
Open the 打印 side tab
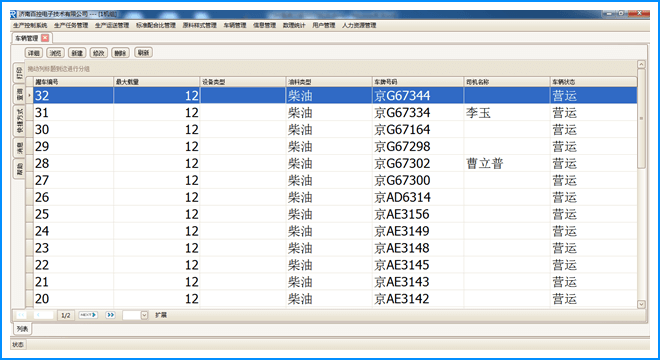[19, 73]
